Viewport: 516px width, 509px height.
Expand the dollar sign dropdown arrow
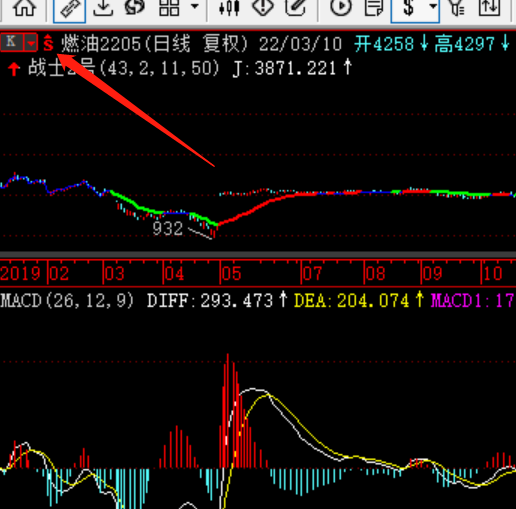(x=433, y=6)
